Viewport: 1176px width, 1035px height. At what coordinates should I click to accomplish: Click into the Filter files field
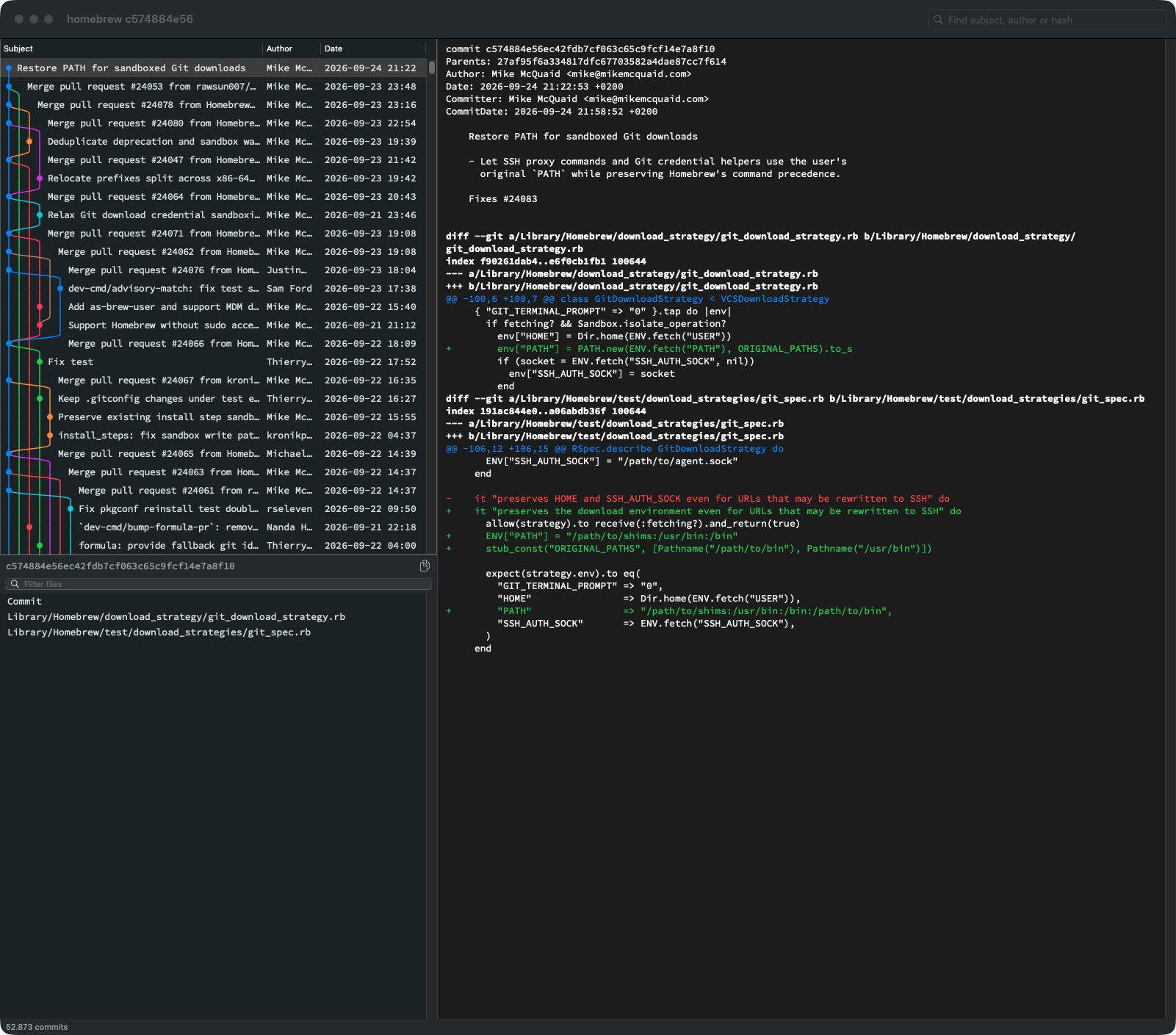coord(218,584)
